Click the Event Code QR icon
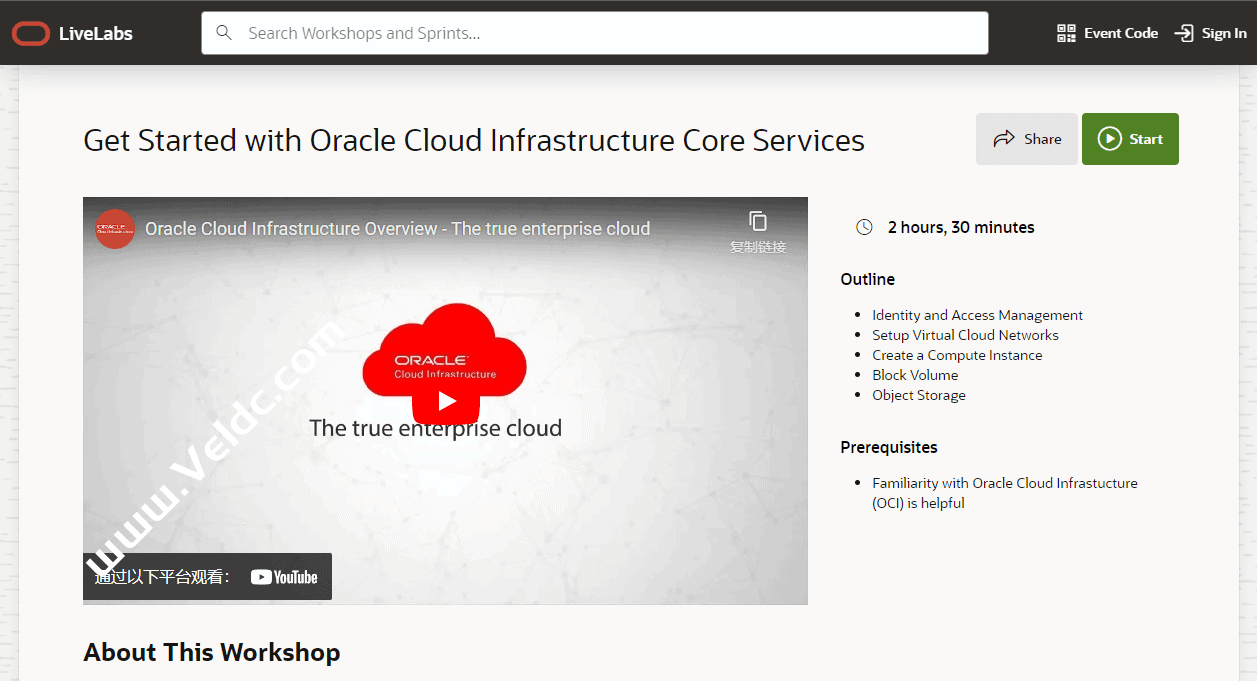The width and height of the screenshot is (1257, 681). coord(1066,33)
